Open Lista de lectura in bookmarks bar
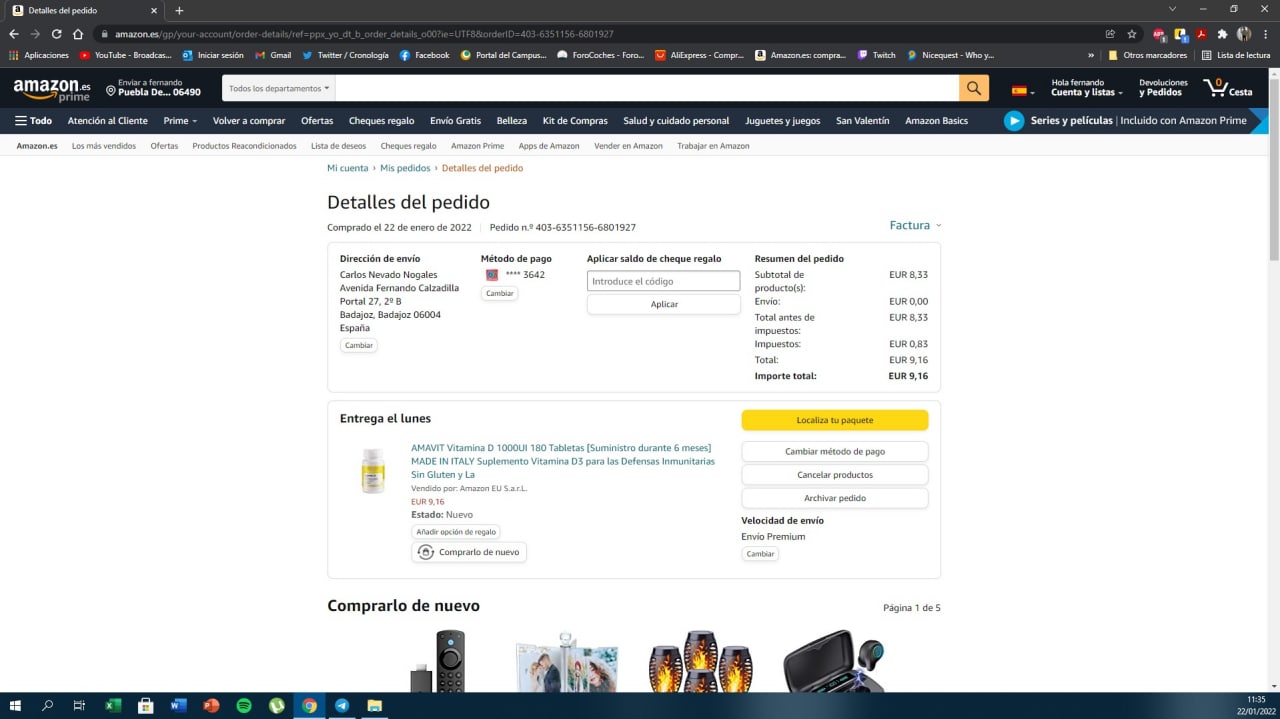The height and width of the screenshot is (719, 1280). click(1236, 55)
